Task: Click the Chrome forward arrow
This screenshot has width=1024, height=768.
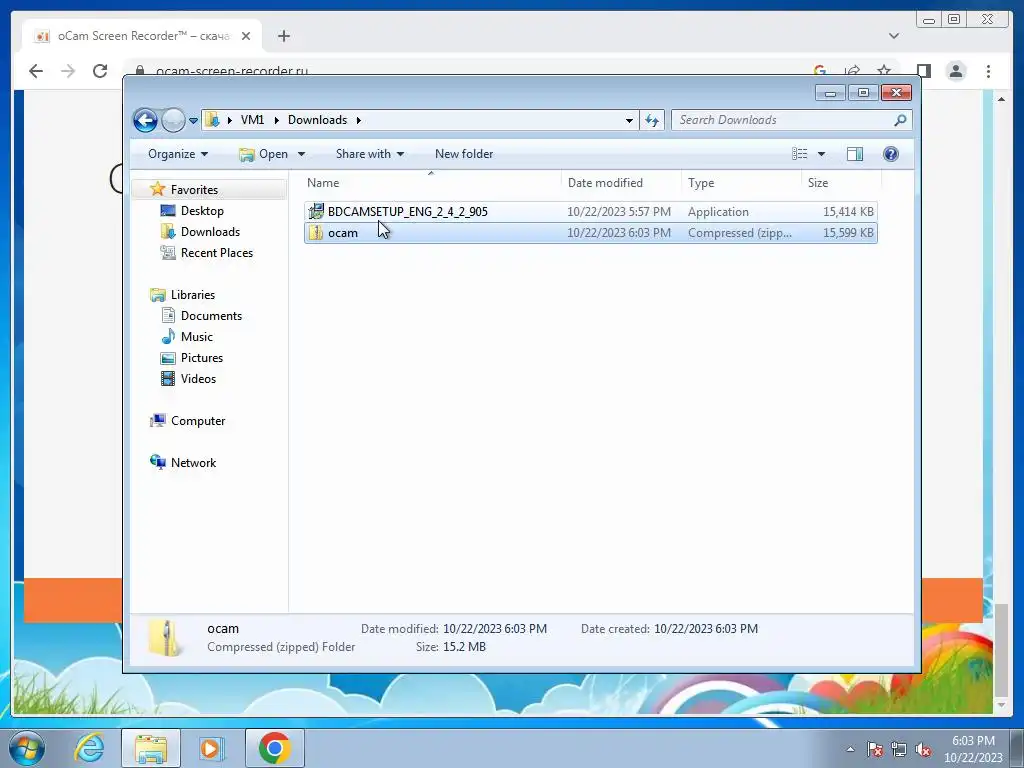Action: 68,71
